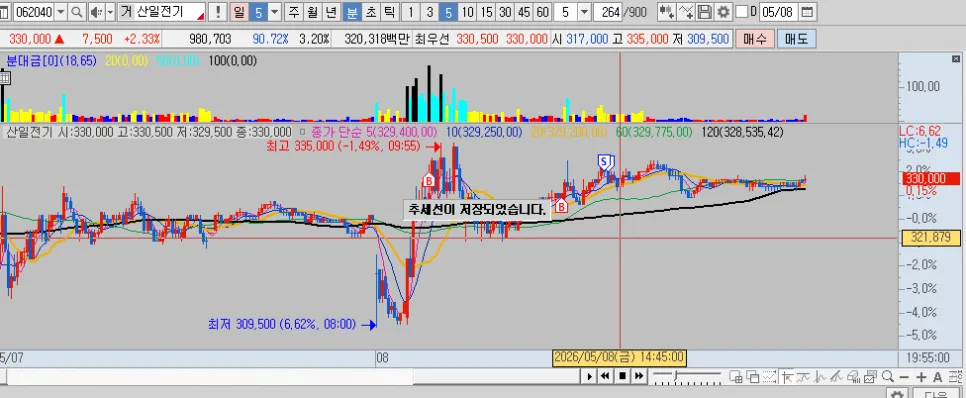This screenshot has width=966, height=398.
Task: Toggle the blue S sell signal marker
Action: (605, 162)
